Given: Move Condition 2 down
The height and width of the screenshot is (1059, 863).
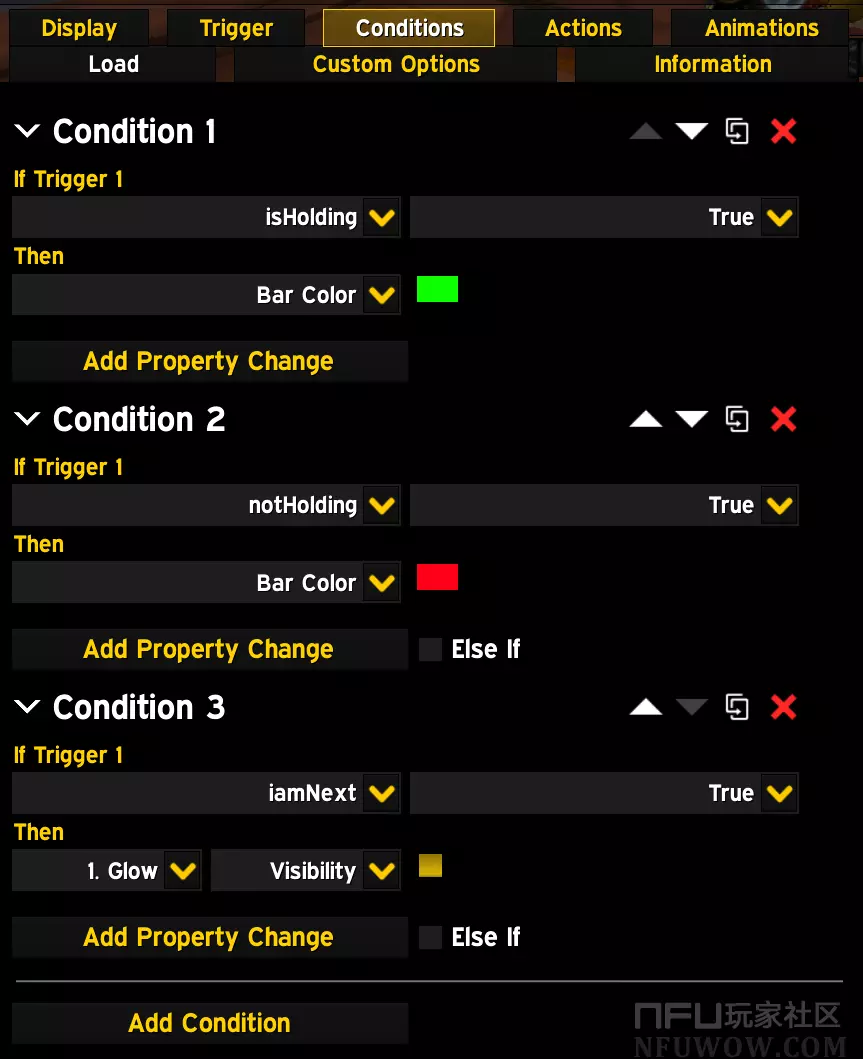Looking at the screenshot, I should pyautogui.click(x=691, y=419).
